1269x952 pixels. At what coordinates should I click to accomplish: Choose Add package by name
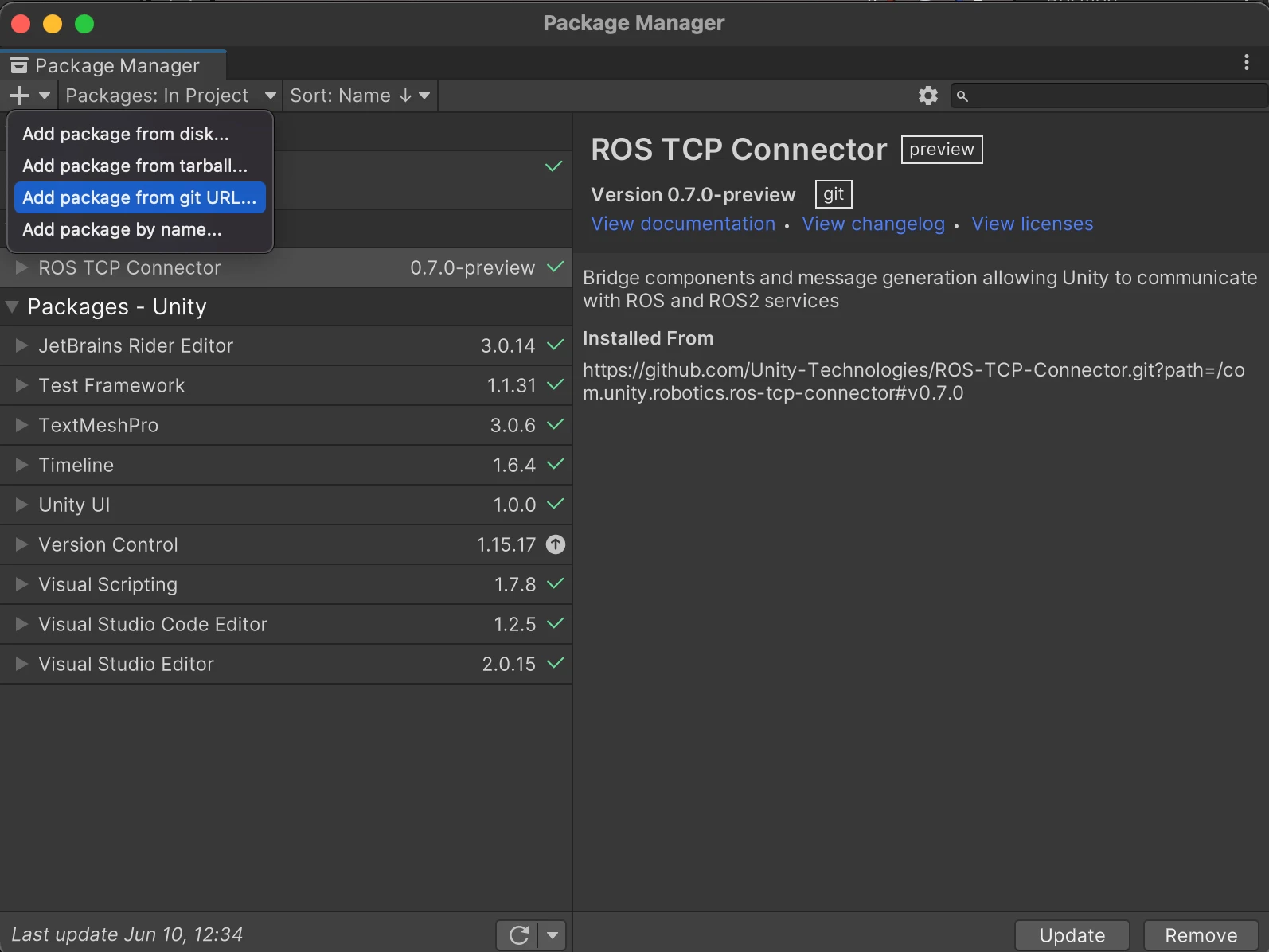140,229
